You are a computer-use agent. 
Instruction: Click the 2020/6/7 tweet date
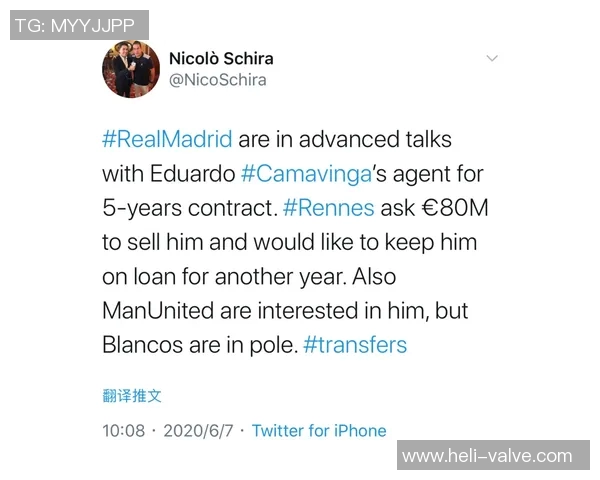click(x=200, y=431)
